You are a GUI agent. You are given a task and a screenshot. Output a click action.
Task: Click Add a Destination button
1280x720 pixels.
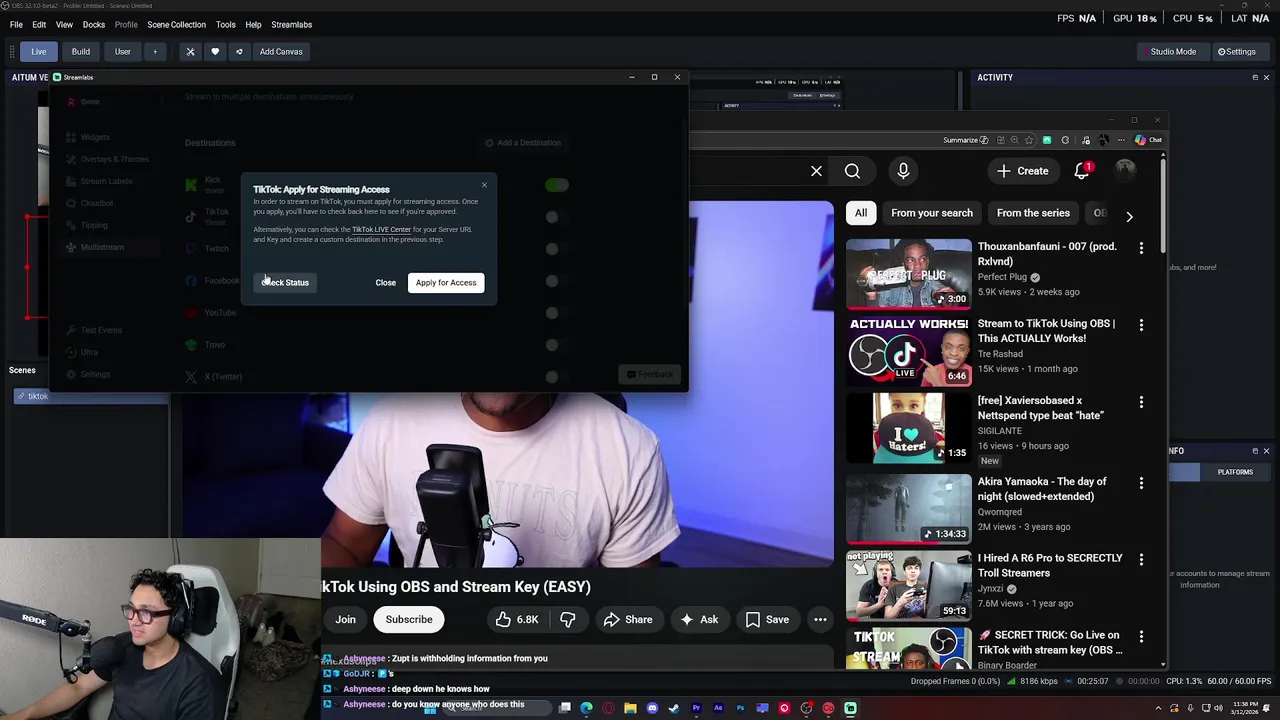523,143
